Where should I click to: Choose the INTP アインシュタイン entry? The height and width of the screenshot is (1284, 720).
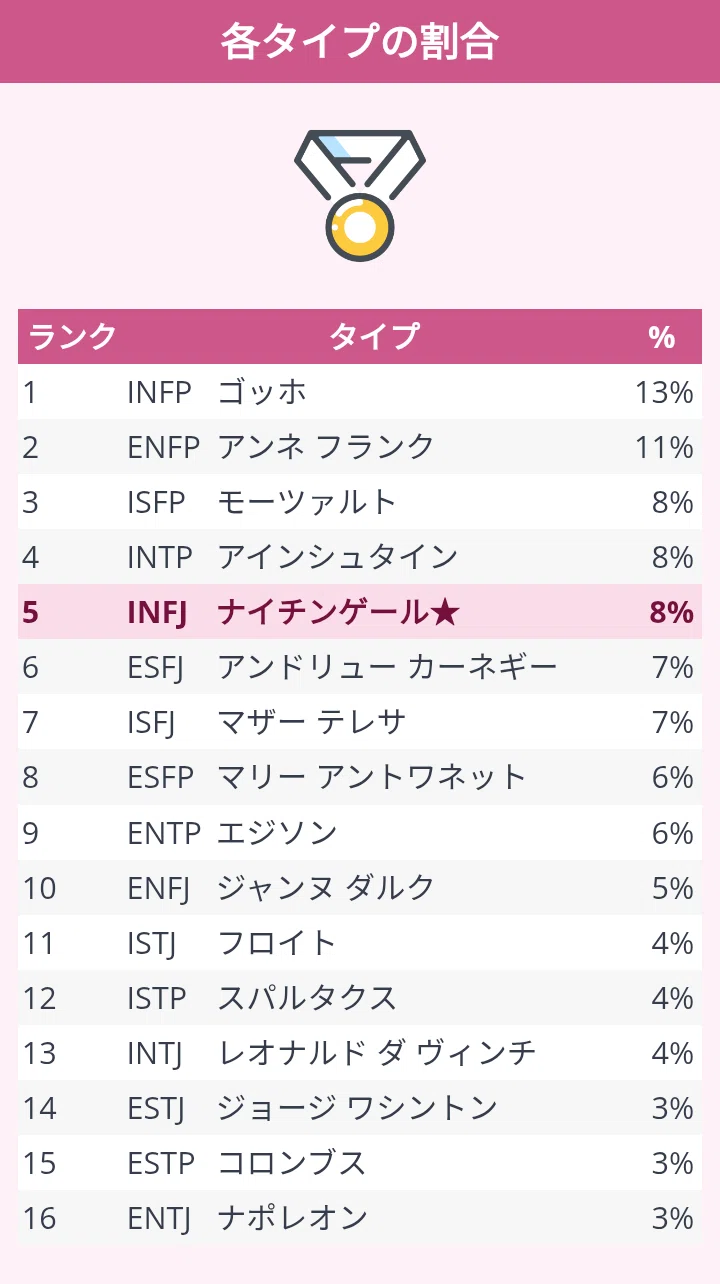(360, 557)
